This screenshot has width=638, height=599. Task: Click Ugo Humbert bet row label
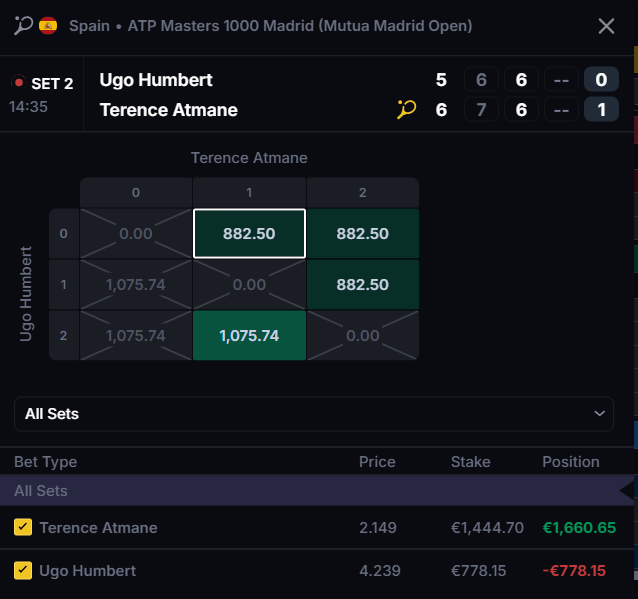(87, 571)
